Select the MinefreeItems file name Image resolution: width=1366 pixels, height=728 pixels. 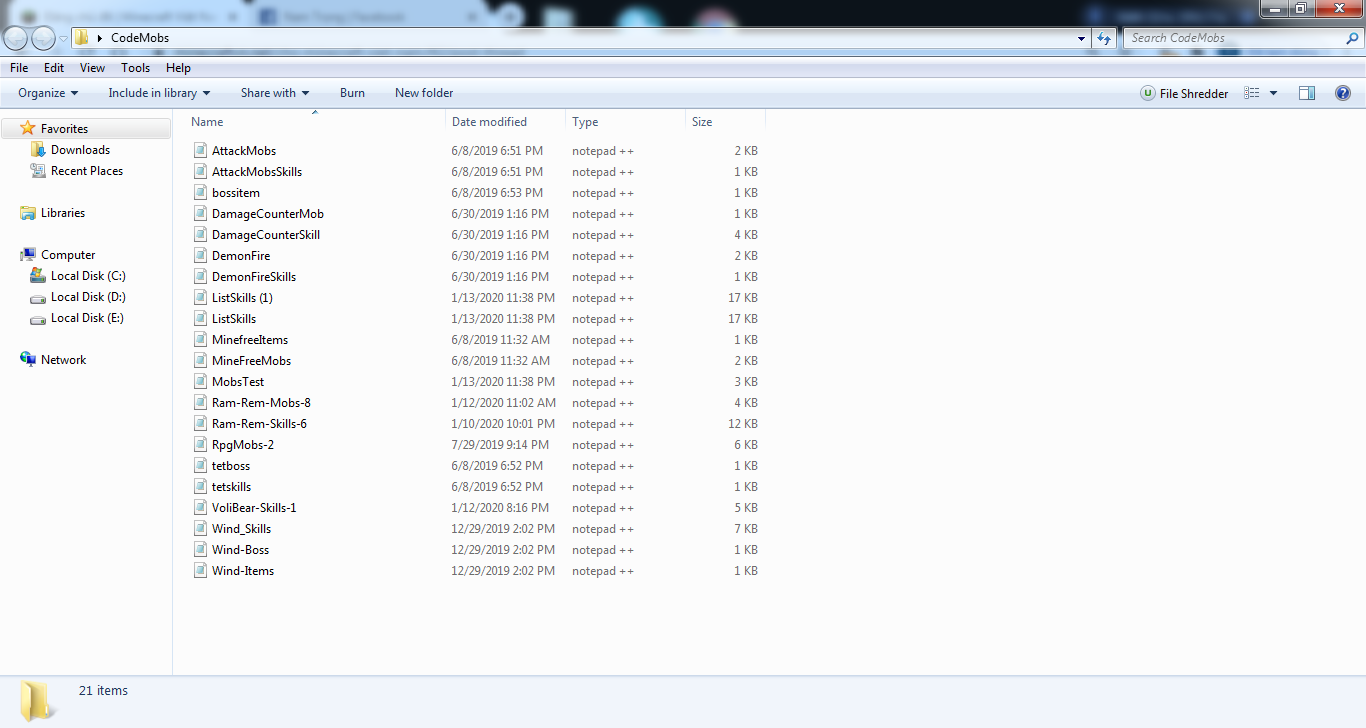[250, 340]
